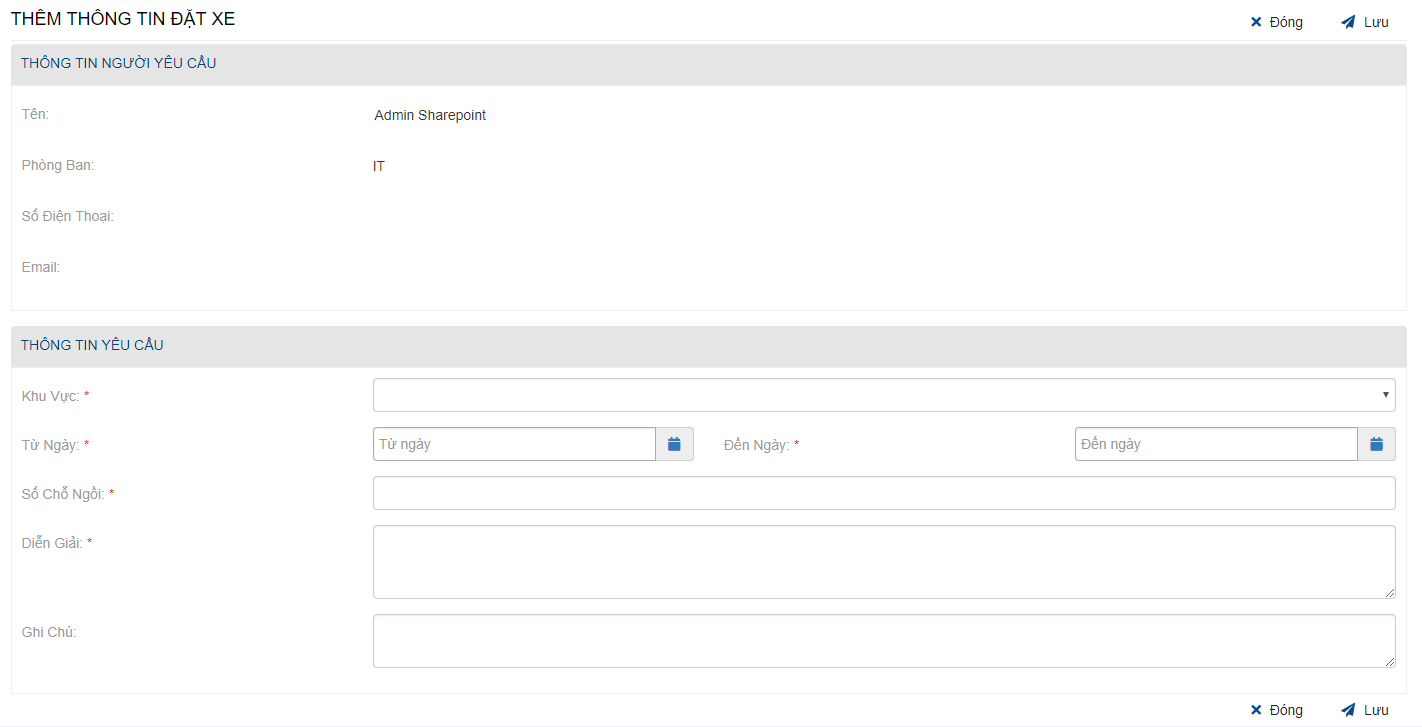Click the IT department value
This screenshot has height=727, width=1422.
coord(379,167)
